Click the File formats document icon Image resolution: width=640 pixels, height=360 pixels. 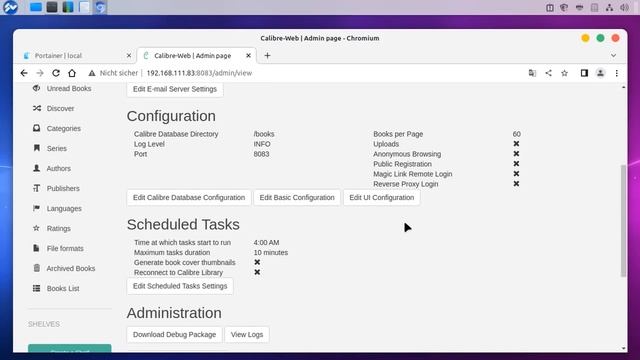click(x=37, y=248)
